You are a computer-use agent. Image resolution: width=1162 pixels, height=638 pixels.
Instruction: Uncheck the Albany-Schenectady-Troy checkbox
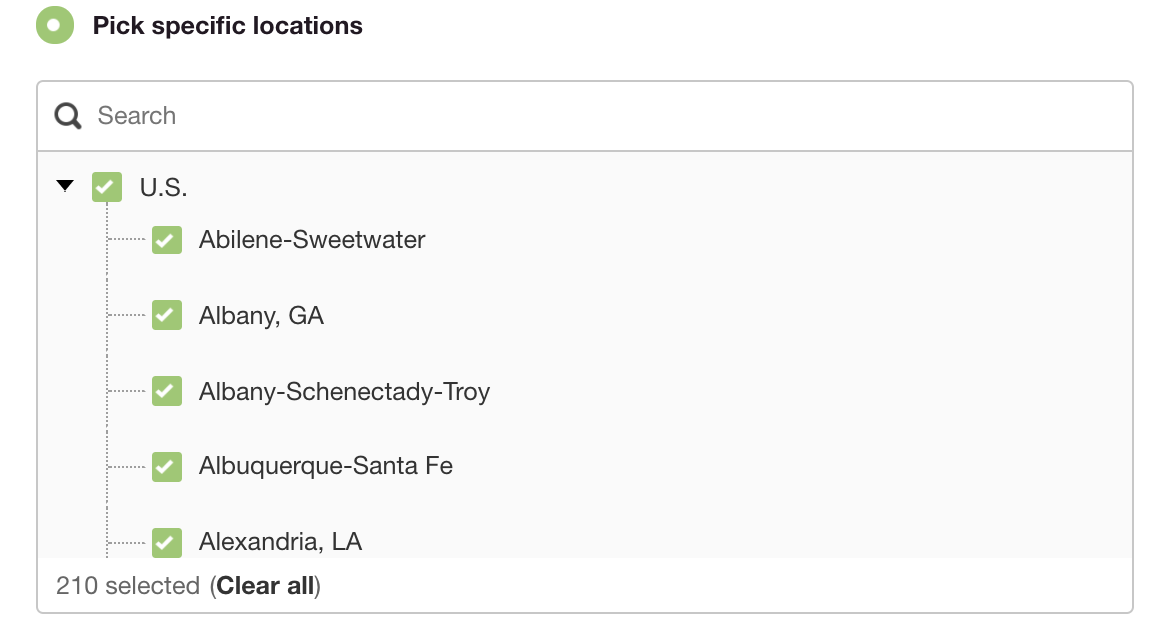[x=166, y=391]
